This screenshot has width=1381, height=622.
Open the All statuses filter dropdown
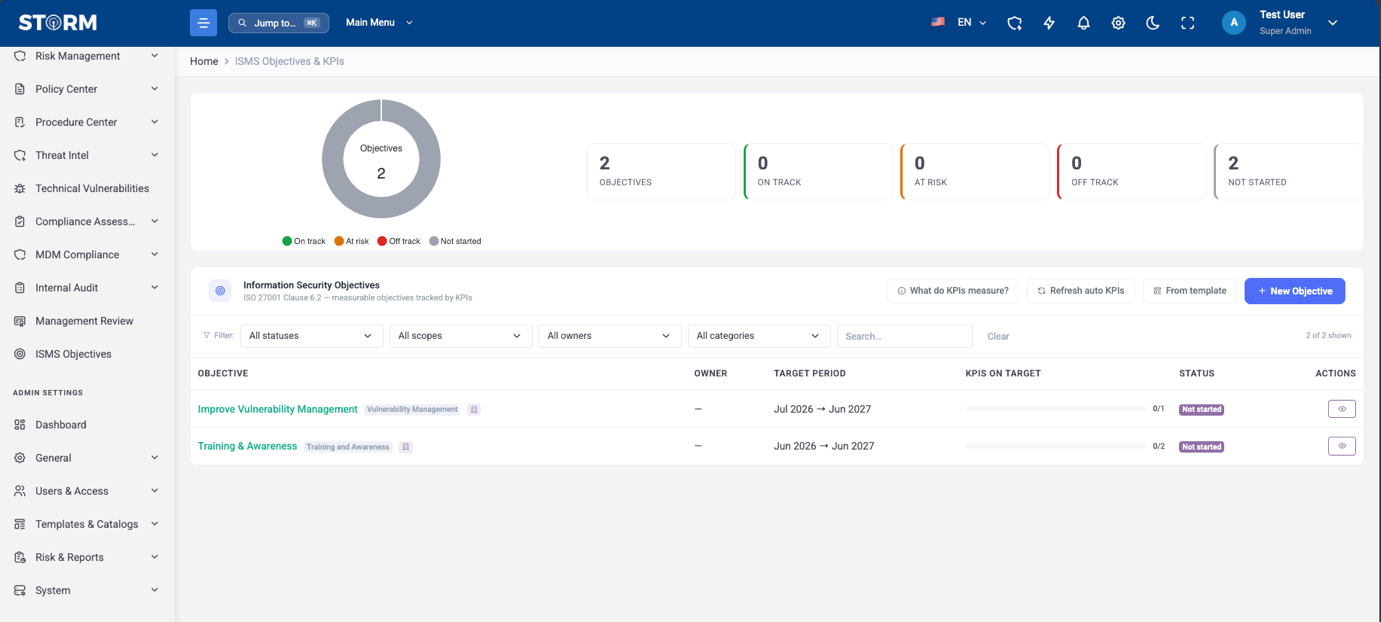coord(311,336)
